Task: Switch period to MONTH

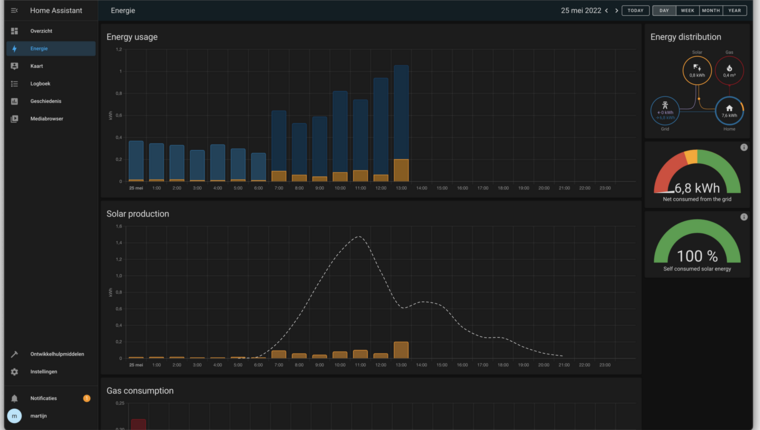Action: coord(711,10)
